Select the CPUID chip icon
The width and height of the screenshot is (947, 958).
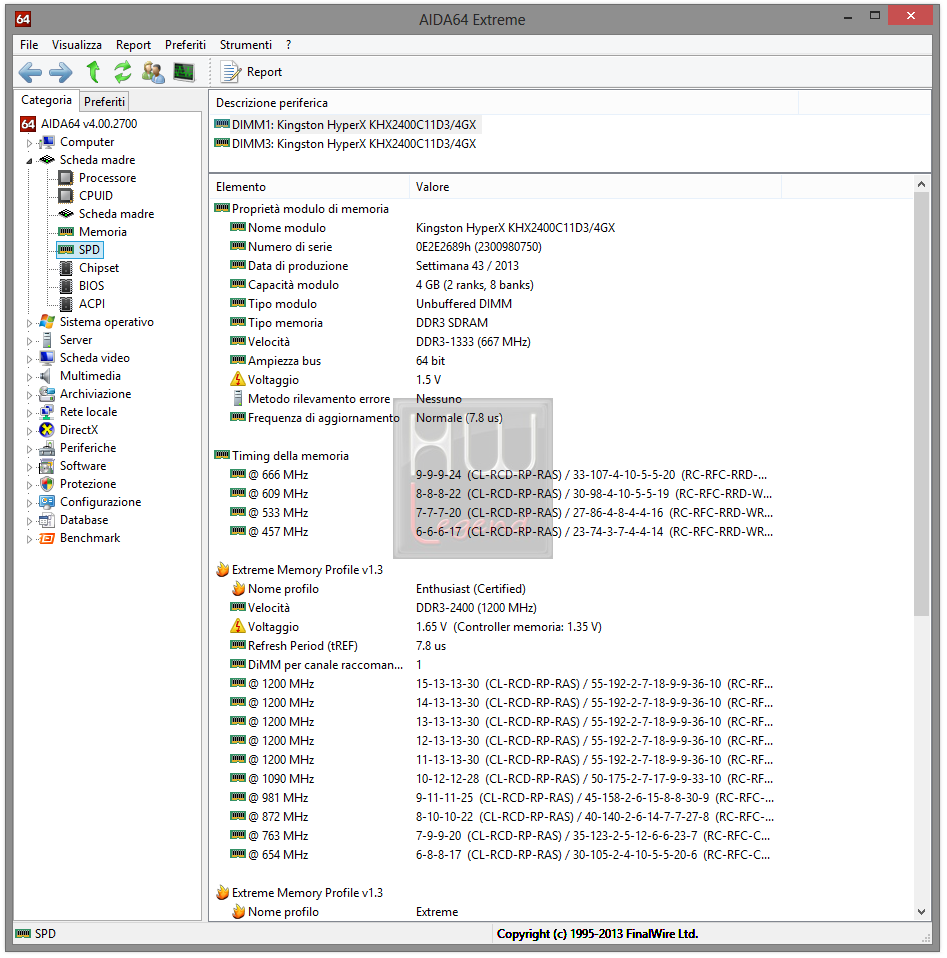coord(65,196)
